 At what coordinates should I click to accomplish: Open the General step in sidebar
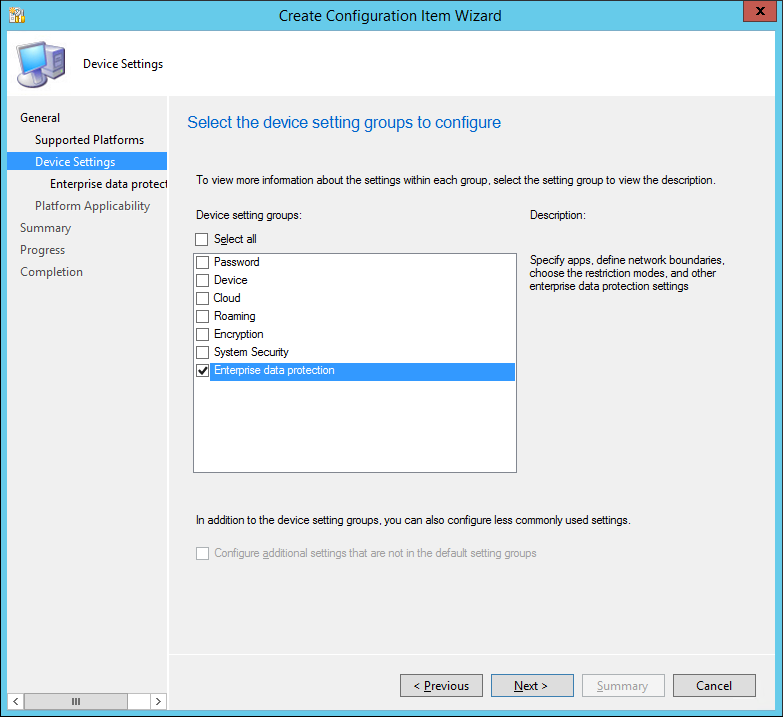(x=40, y=118)
